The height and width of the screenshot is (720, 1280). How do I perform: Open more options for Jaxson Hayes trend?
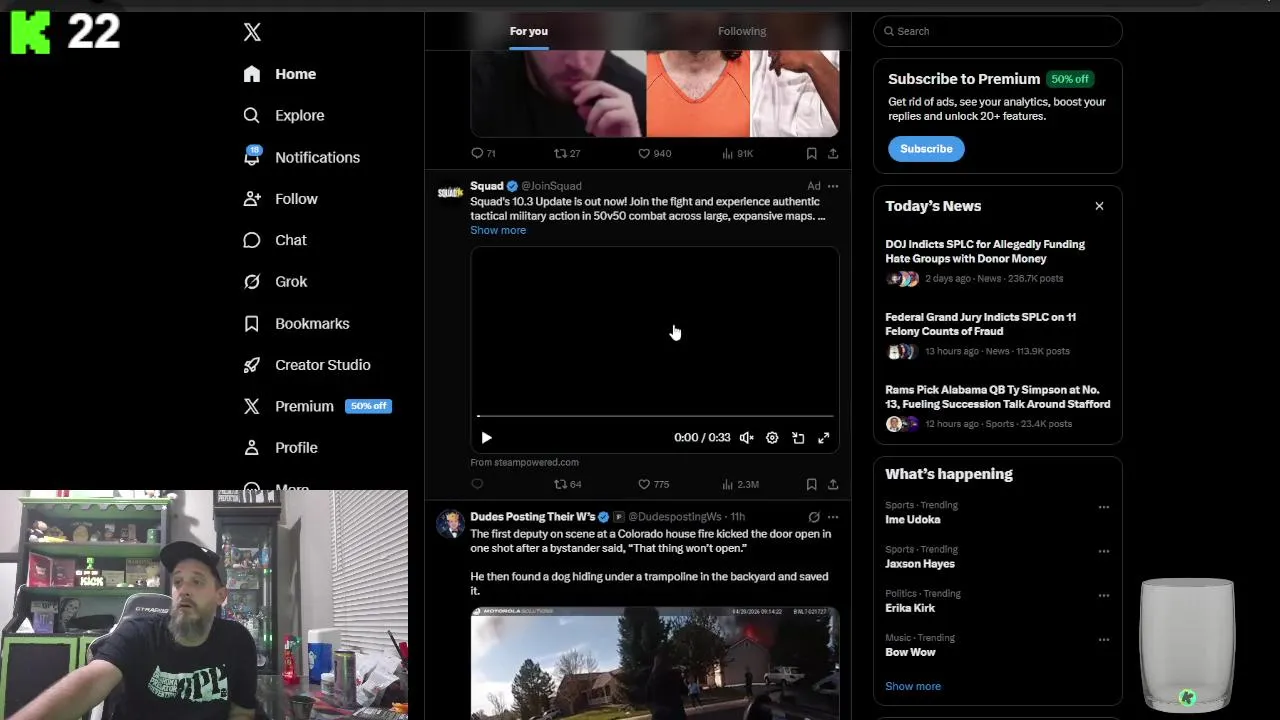click(x=1104, y=551)
